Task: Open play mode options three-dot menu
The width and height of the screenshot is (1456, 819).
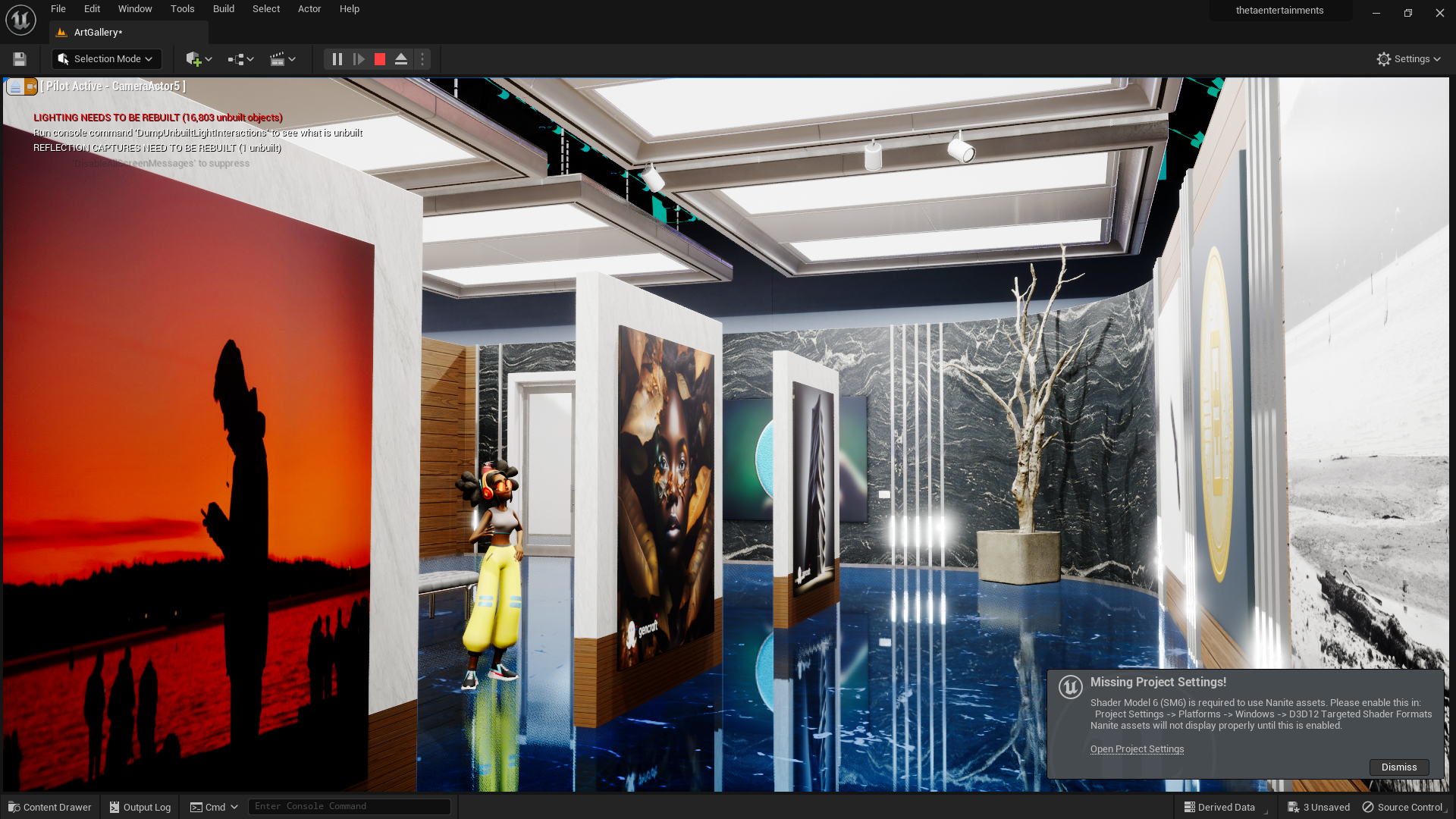Action: (x=422, y=59)
